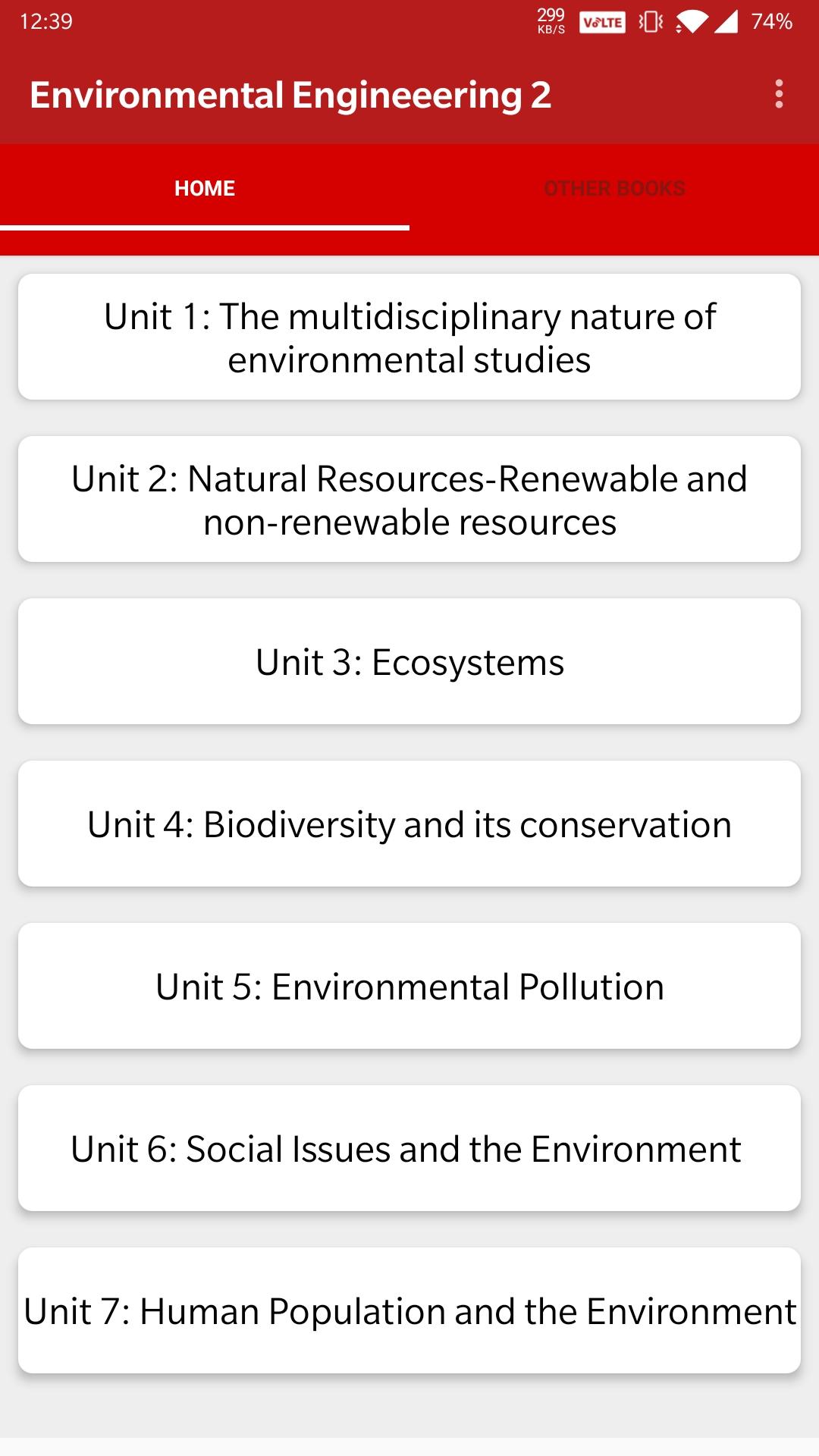
Task: Tap the Environmental Engineeering 2 title
Action: pos(290,96)
